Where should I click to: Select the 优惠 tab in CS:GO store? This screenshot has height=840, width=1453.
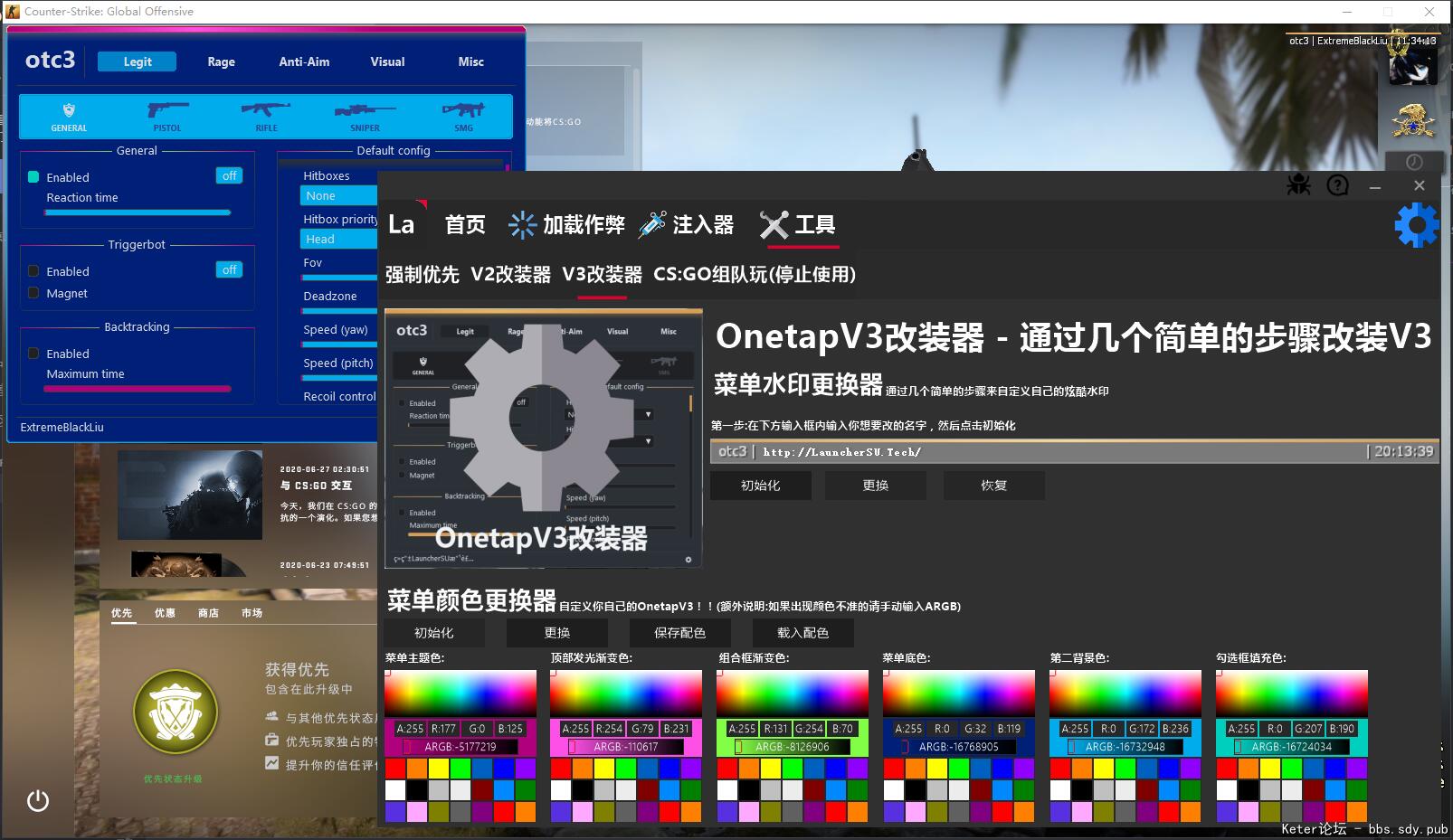point(165,613)
